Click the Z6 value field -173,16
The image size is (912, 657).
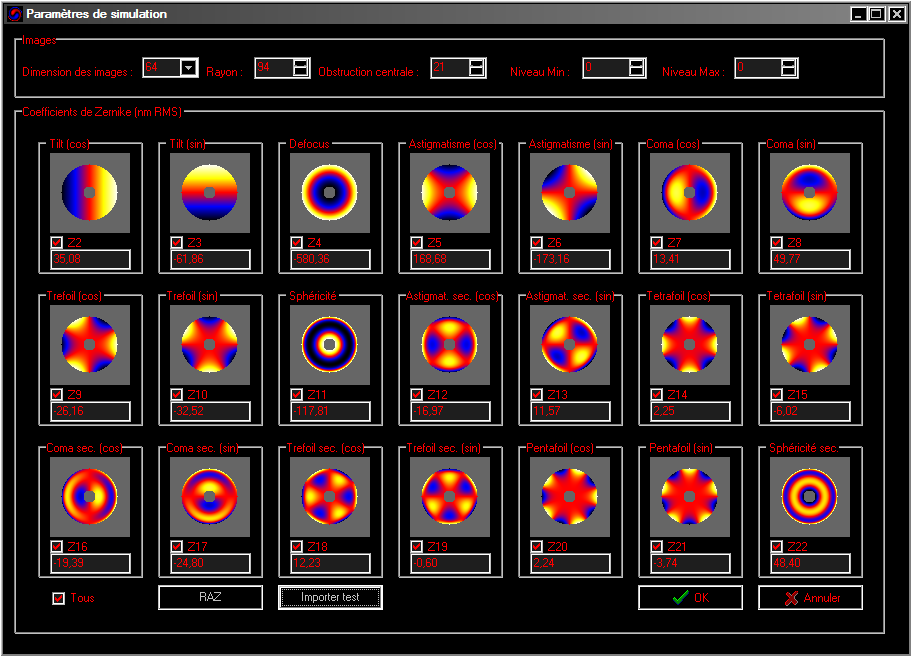[570, 259]
